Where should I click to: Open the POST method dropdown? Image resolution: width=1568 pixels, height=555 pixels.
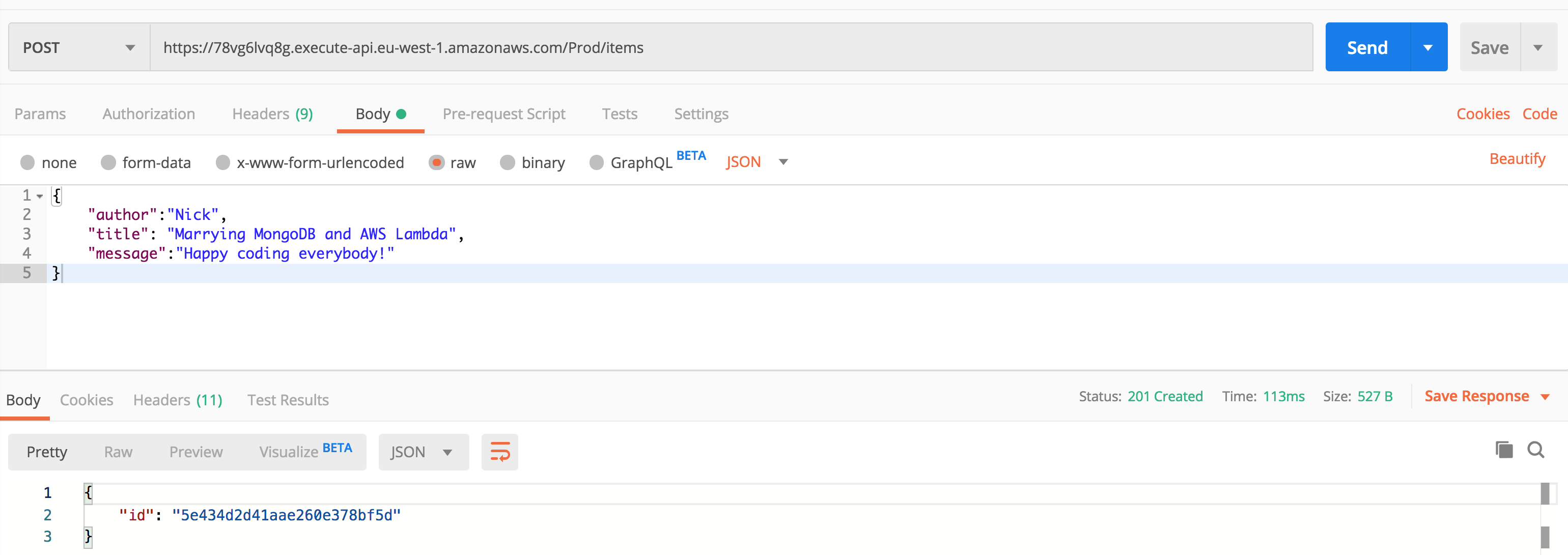(79, 47)
